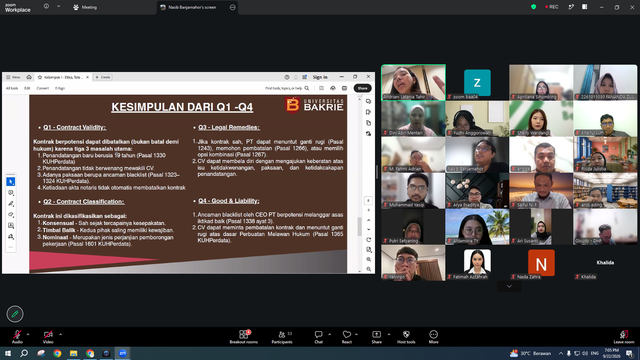Go to next page with down chevron

click(x=369, y=229)
